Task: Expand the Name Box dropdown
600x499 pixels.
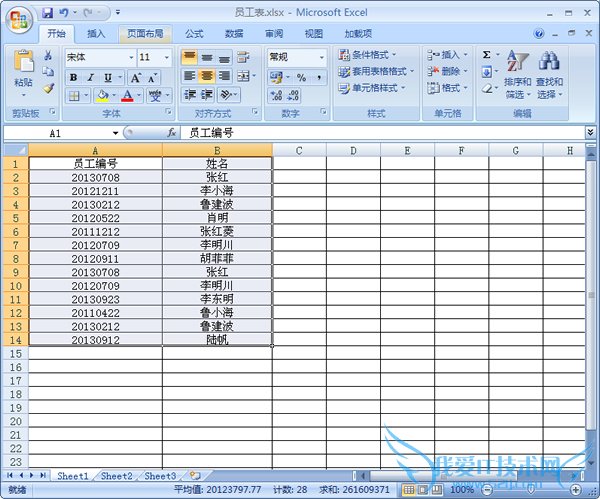Action: click(x=115, y=133)
